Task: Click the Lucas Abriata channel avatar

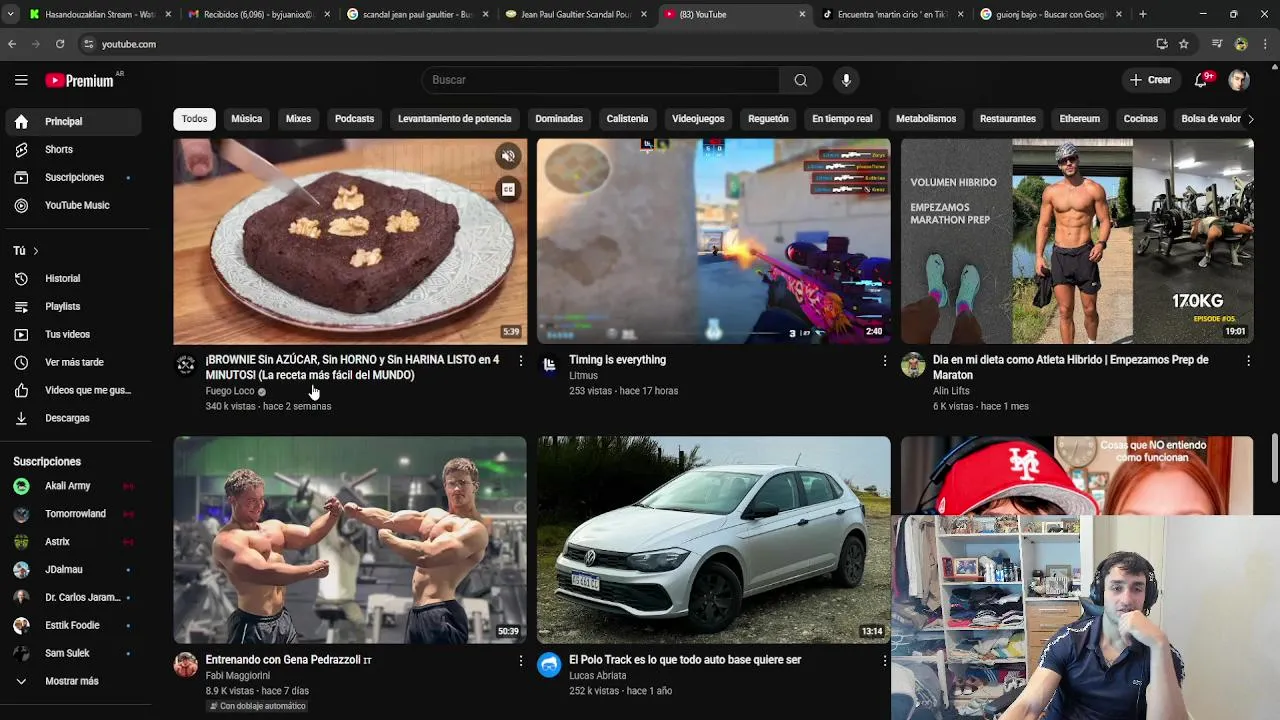Action: click(x=549, y=665)
